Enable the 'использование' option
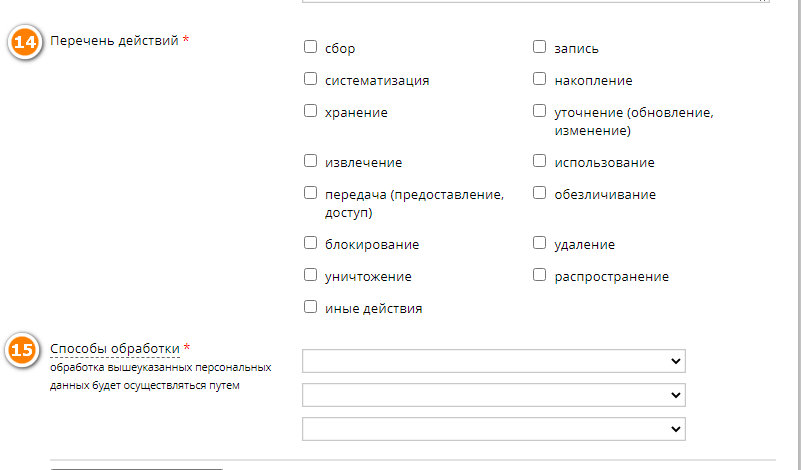Screen dimensions: 801x470 540,161
